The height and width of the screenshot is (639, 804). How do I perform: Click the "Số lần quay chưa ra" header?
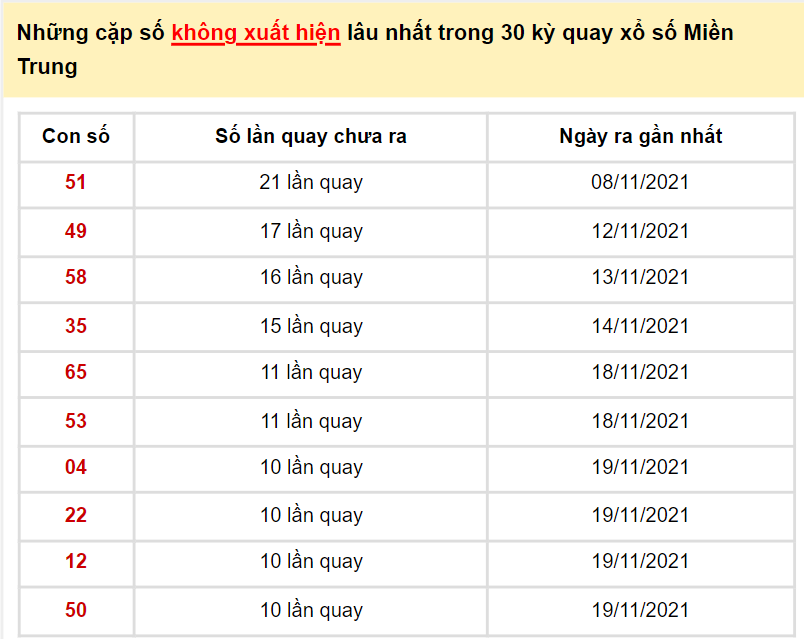(311, 136)
